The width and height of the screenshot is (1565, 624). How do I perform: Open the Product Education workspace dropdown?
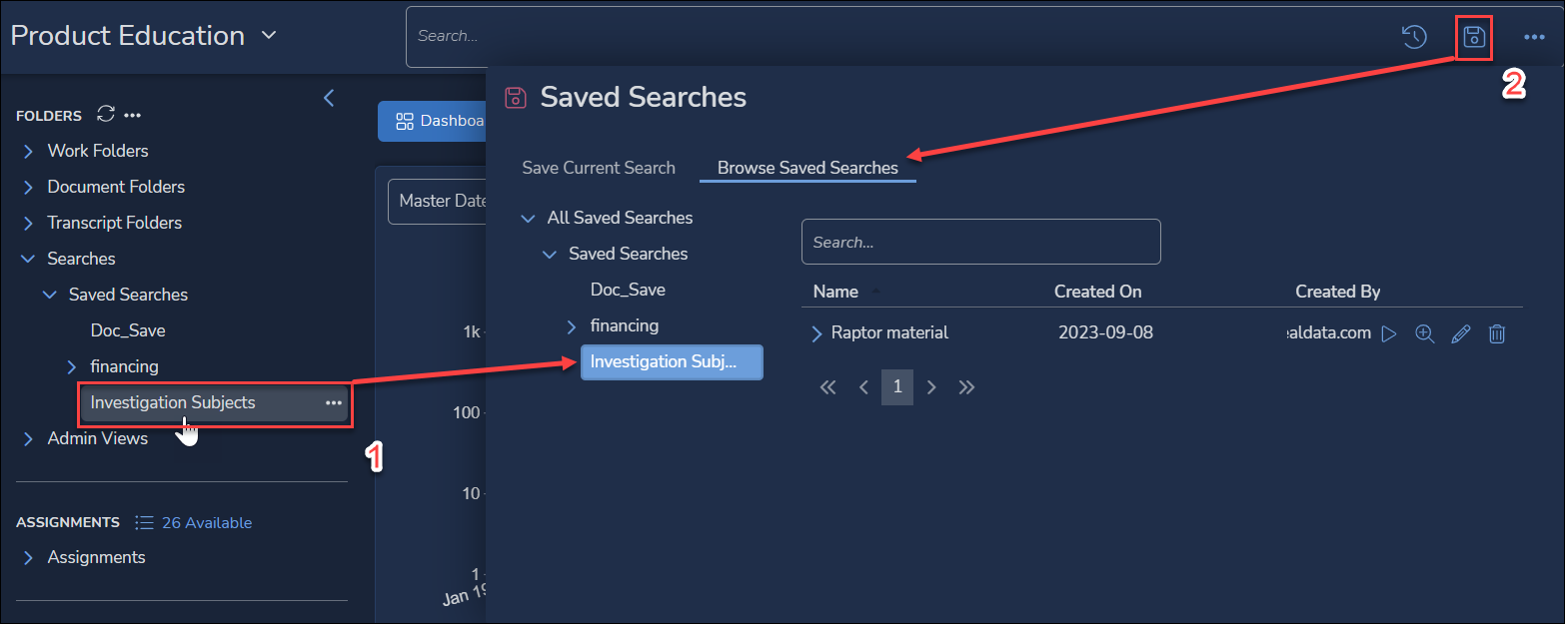pyautogui.click(x=268, y=35)
